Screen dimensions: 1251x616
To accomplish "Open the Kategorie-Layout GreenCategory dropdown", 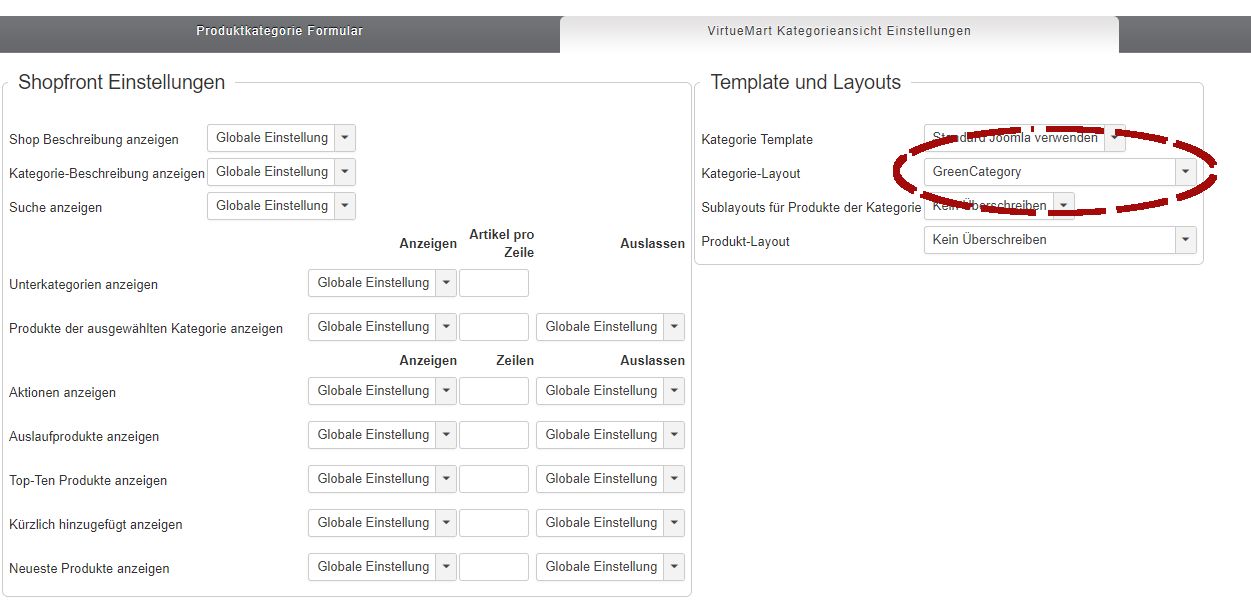I will [1059, 172].
